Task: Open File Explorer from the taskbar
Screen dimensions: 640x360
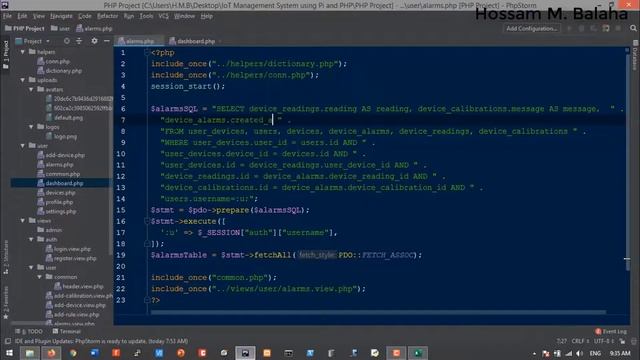Action: pos(30,353)
